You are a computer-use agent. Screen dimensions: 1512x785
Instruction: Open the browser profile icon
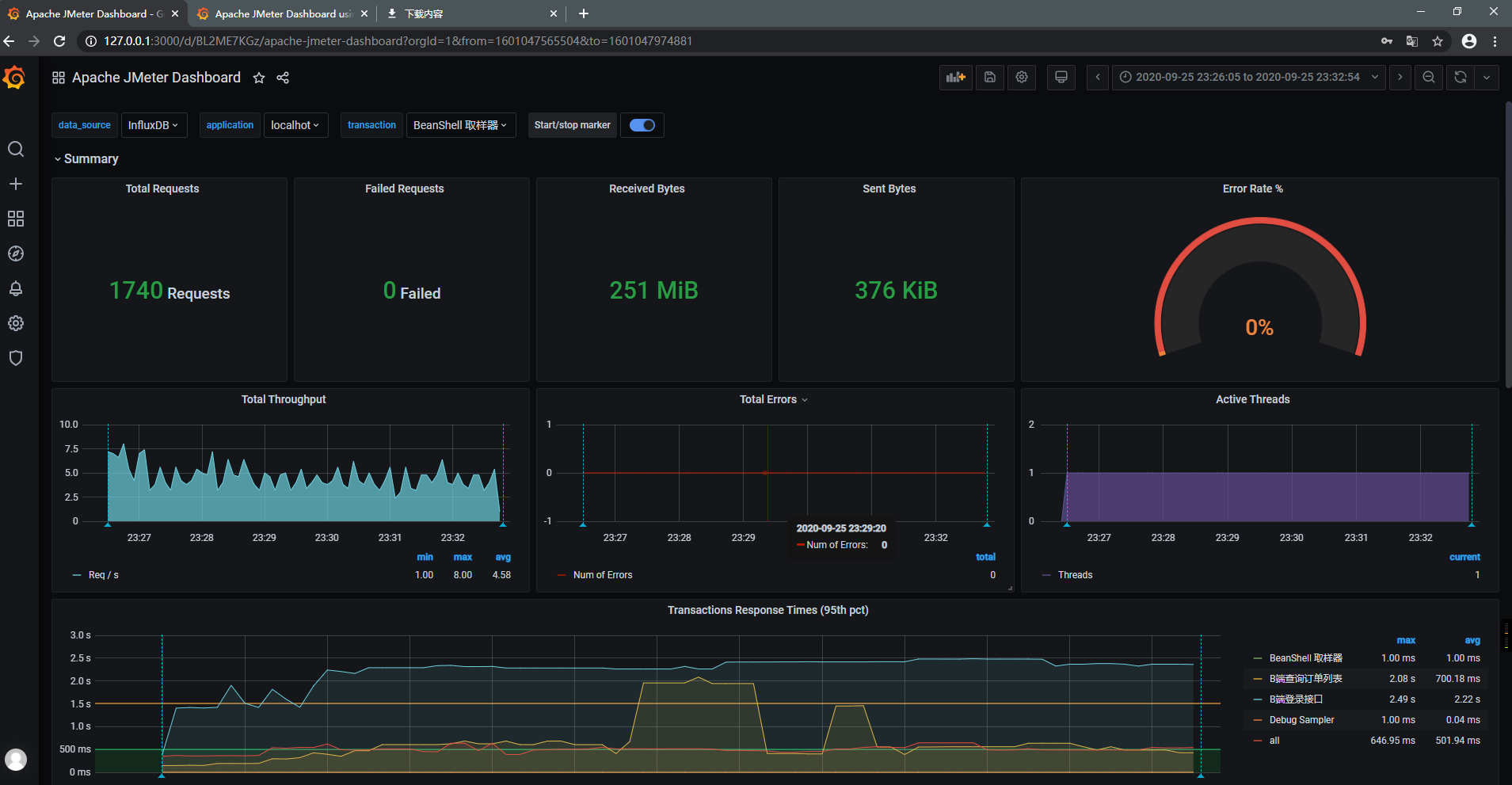pos(1469,41)
